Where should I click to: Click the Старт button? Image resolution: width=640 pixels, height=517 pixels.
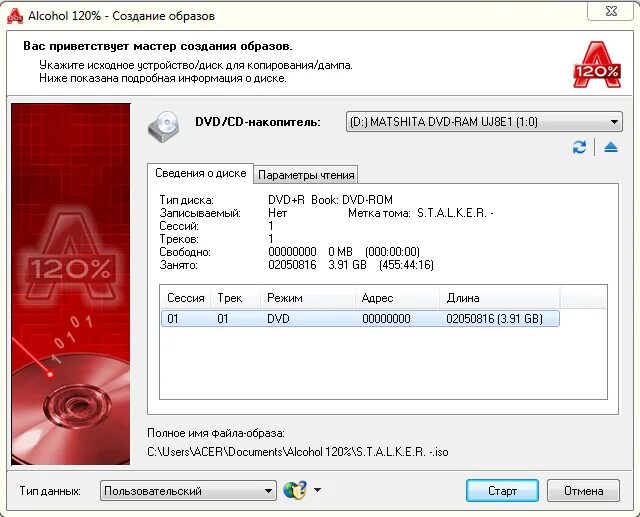[502, 490]
